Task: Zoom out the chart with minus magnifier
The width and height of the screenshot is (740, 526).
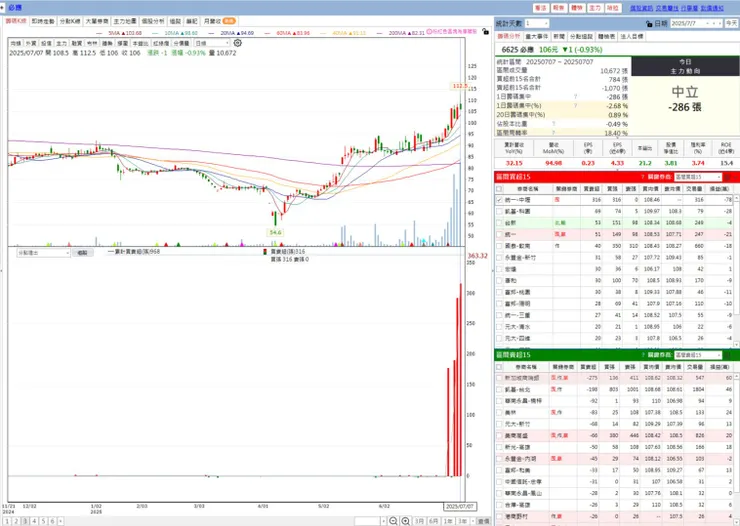Action: (x=393, y=521)
